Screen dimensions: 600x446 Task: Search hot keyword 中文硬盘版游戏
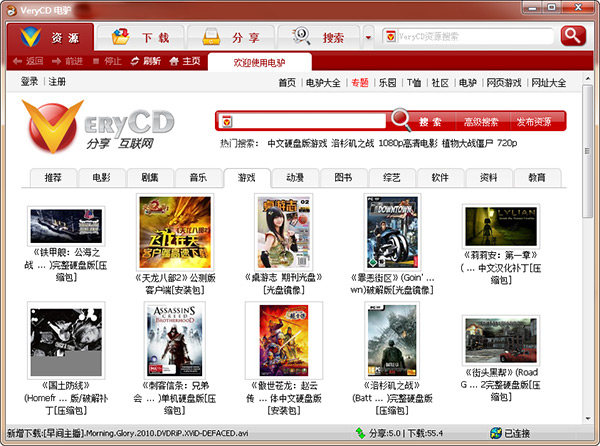click(x=297, y=143)
